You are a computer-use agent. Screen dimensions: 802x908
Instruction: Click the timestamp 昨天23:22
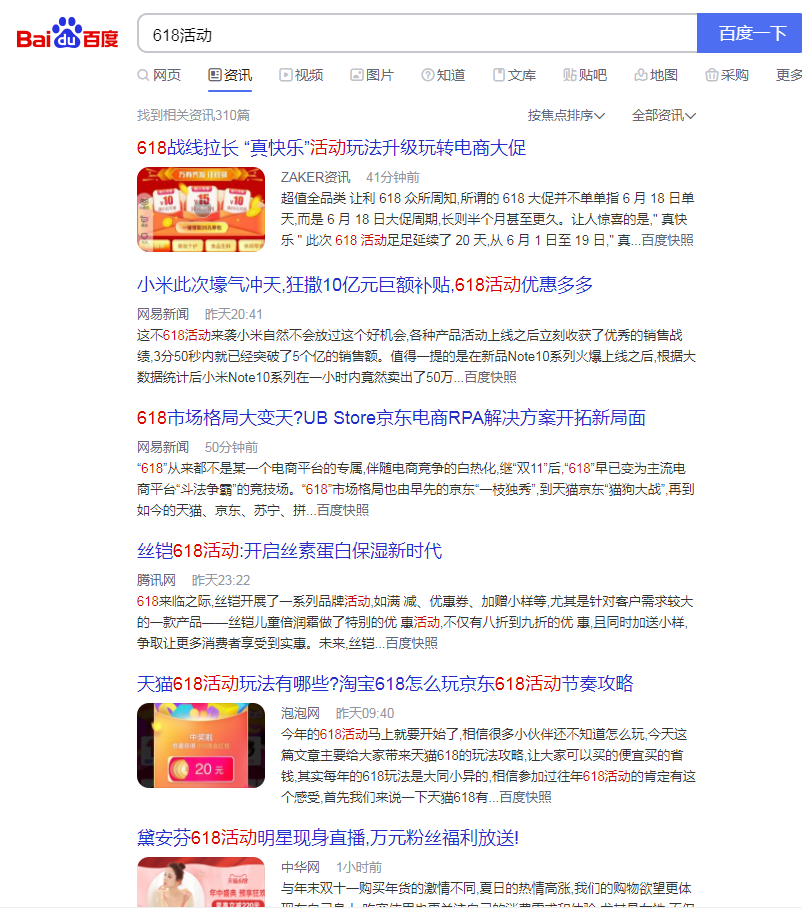(221, 580)
